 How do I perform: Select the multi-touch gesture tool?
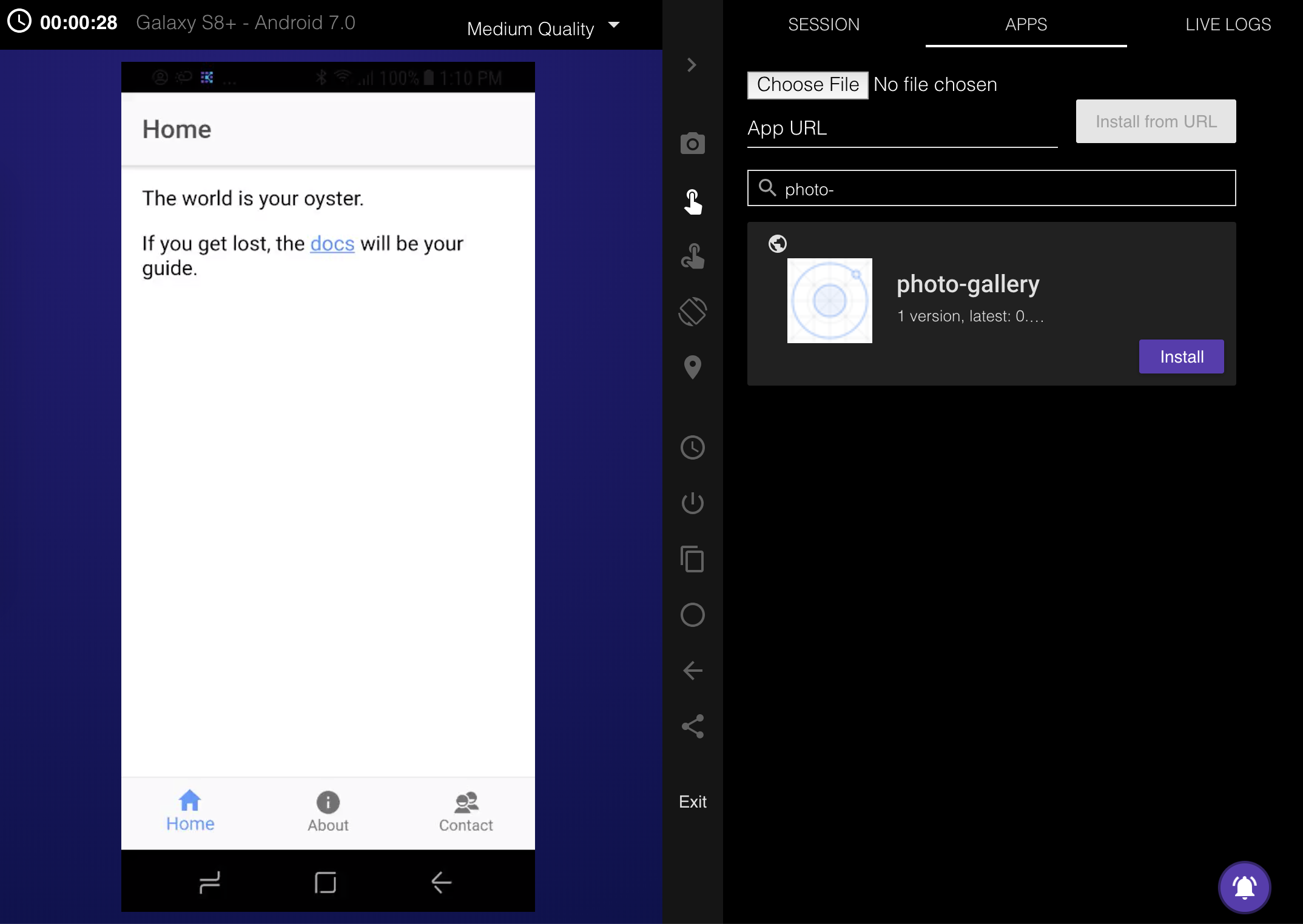(692, 256)
